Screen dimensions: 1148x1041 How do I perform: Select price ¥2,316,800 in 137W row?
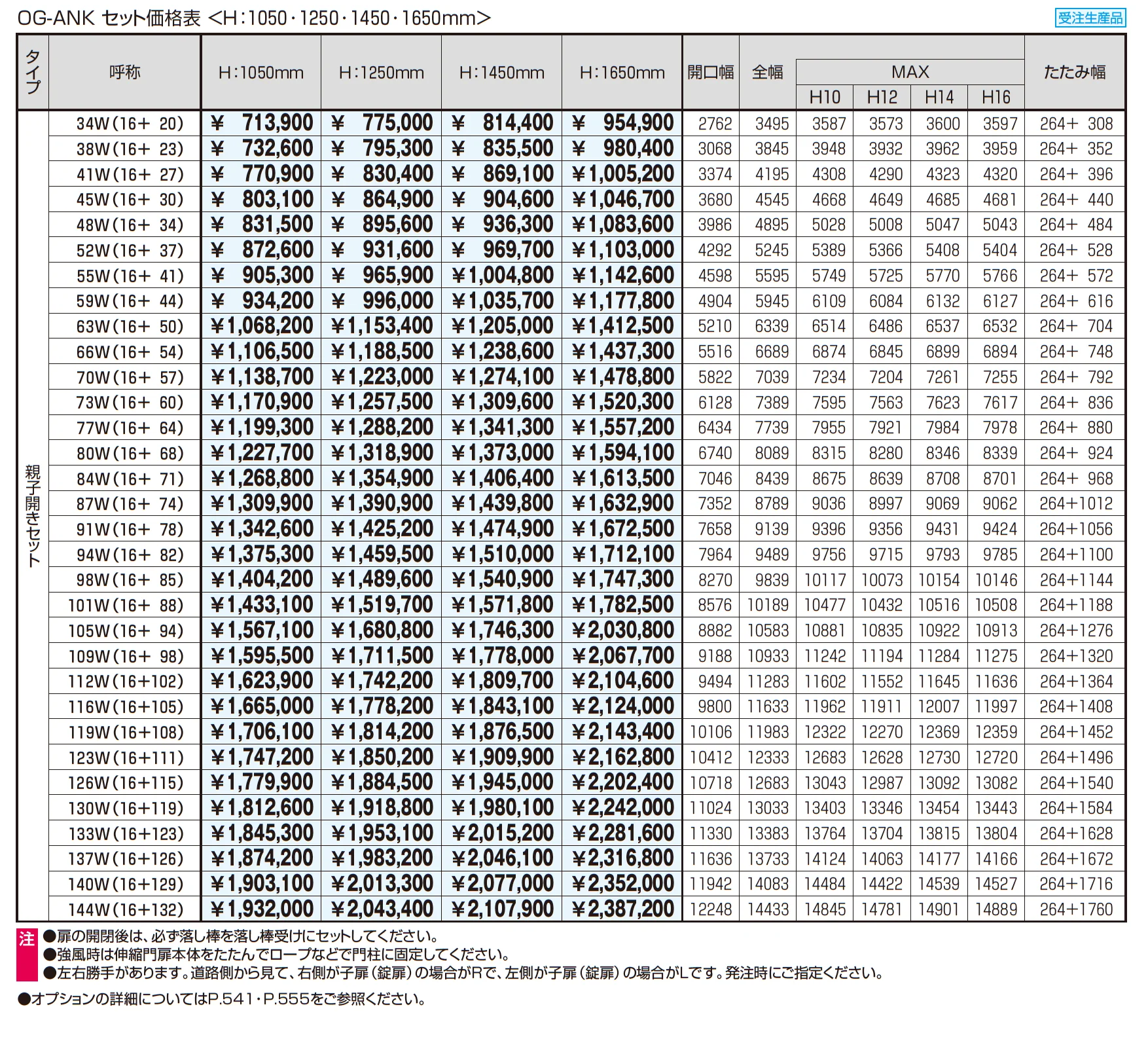[622, 858]
